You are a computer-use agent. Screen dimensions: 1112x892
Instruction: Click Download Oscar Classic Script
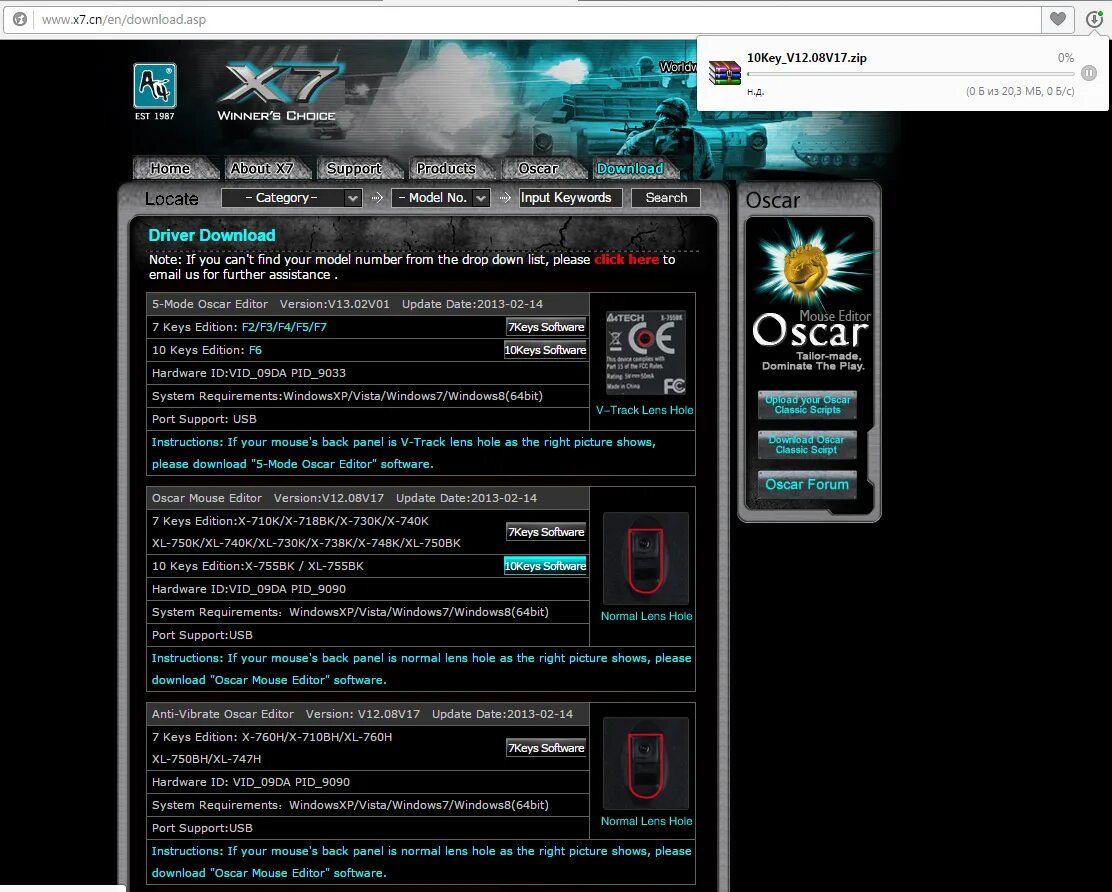click(807, 445)
